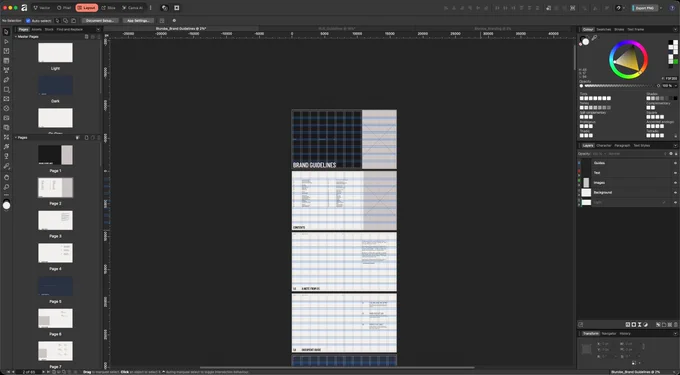Open the Layers panel options menu

(676, 146)
